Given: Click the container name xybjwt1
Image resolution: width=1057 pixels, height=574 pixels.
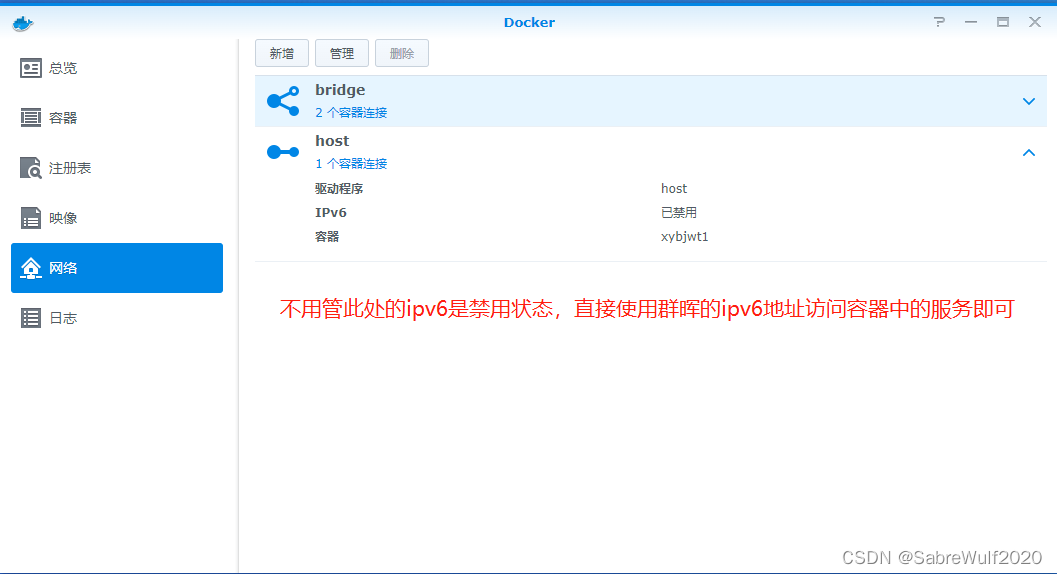Looking at the screenshot, I should tap(685, 237).
